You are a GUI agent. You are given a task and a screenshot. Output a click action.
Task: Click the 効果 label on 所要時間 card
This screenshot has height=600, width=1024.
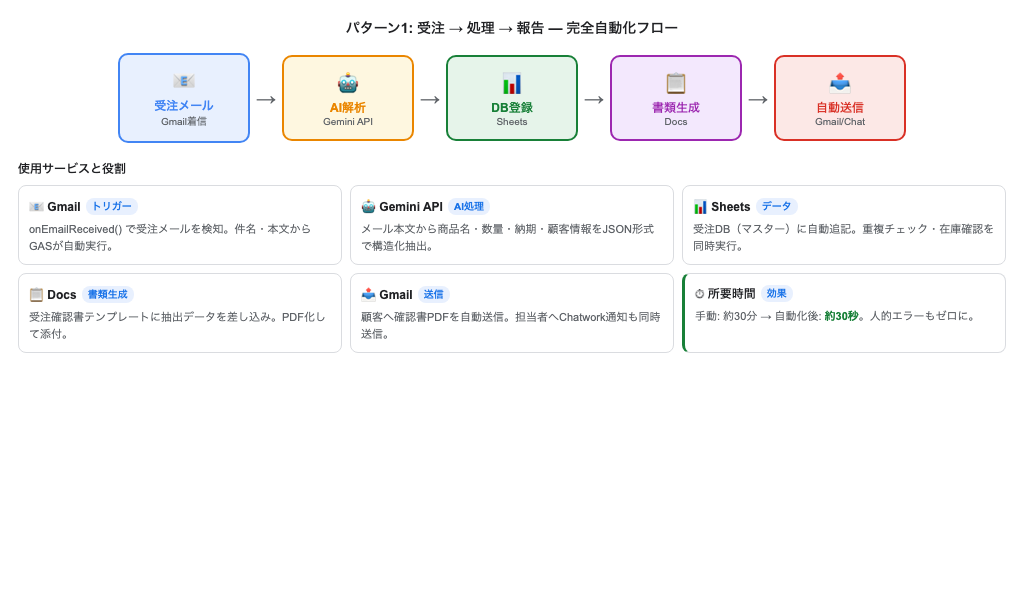[x=778, y=293]
